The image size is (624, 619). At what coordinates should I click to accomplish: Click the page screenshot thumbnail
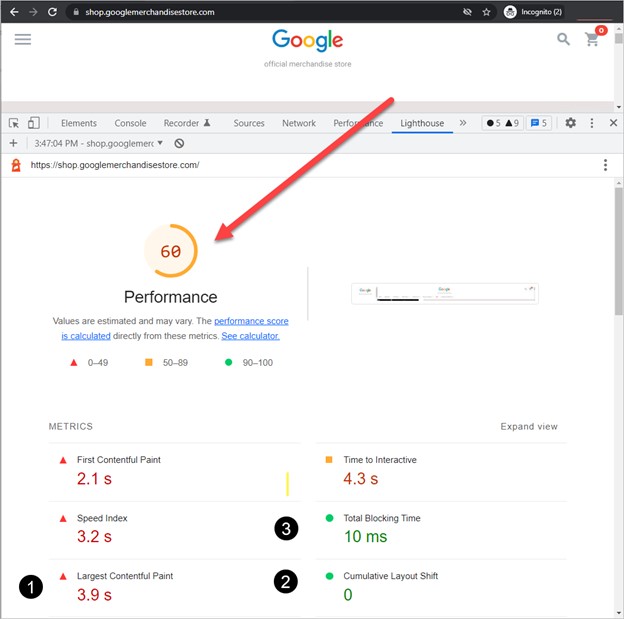445,294
